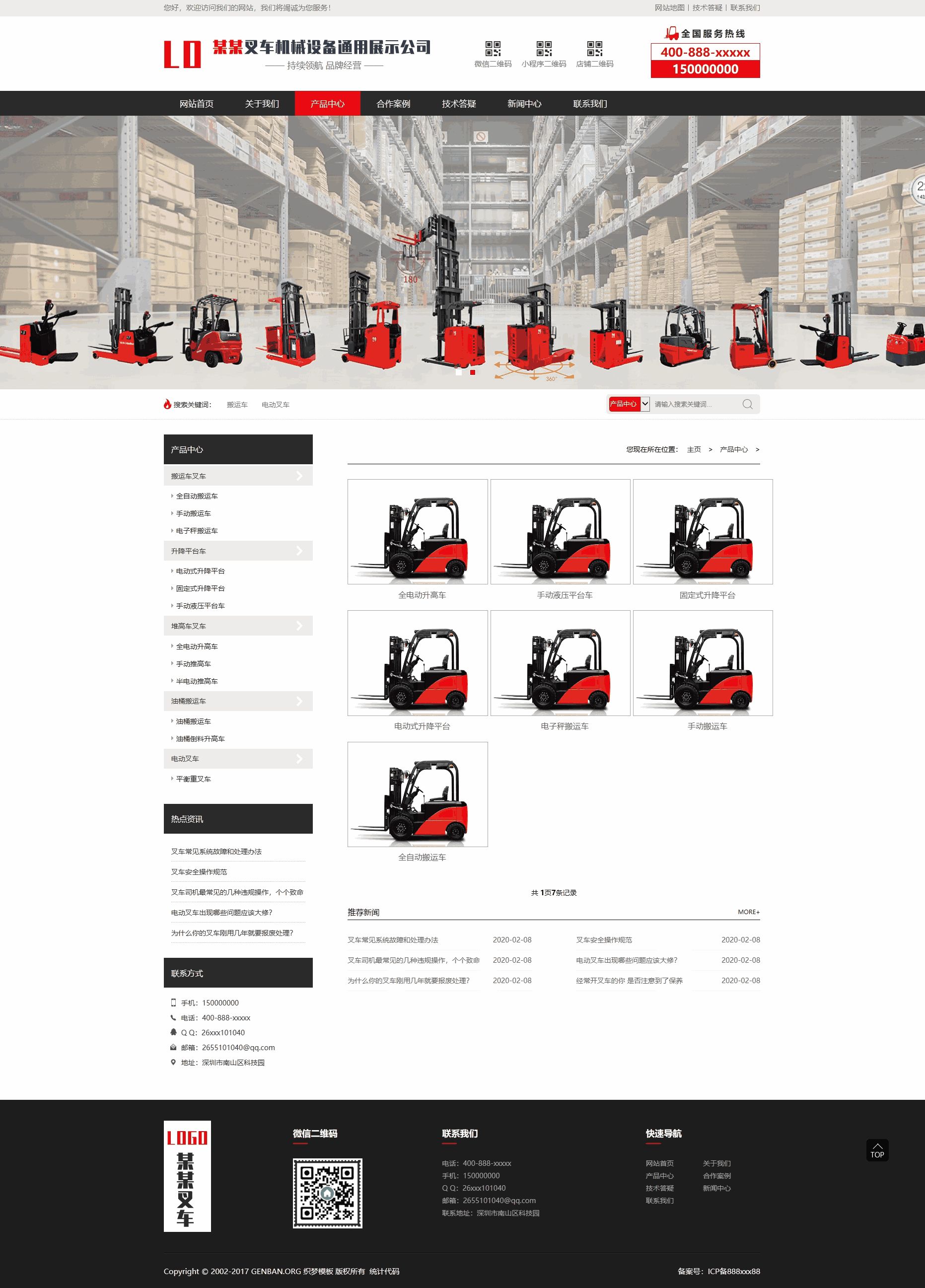Click the magnifier search icon
Image resolution: width=925 pixels, height=1288 pixels.
pyautogui.click(x=747, y=404)
